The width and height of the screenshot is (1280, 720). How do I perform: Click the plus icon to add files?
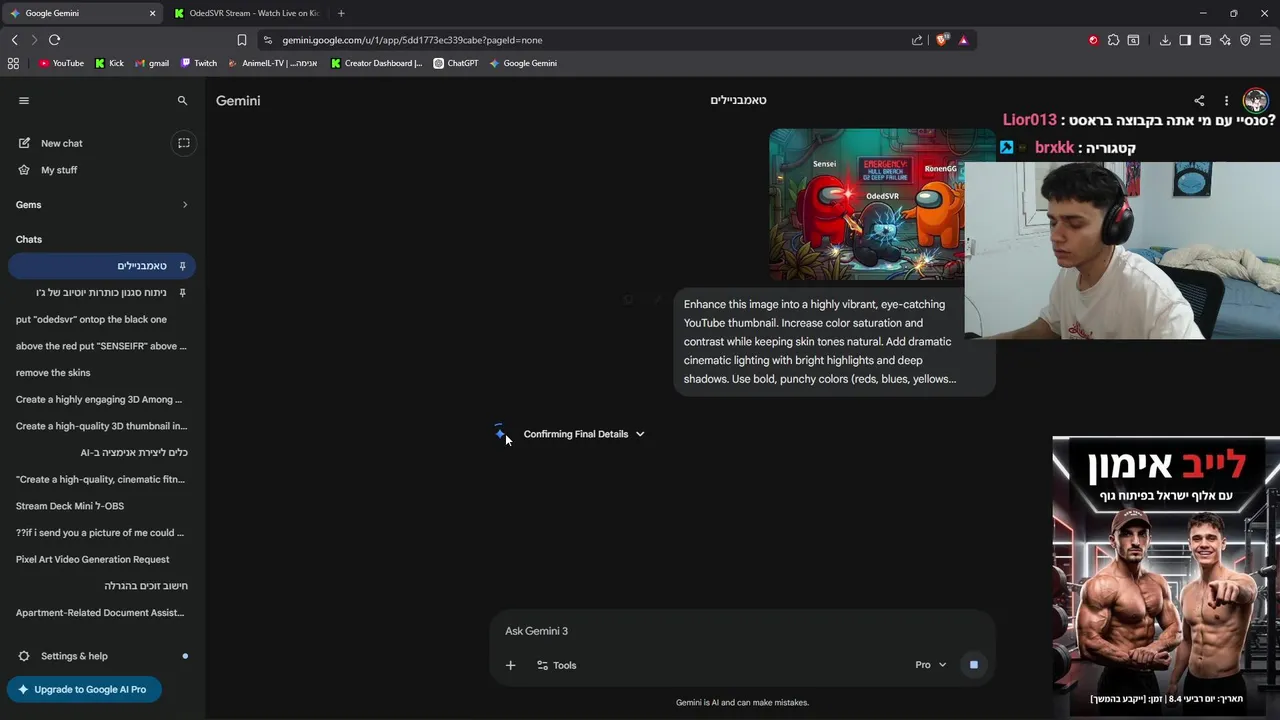510,665
